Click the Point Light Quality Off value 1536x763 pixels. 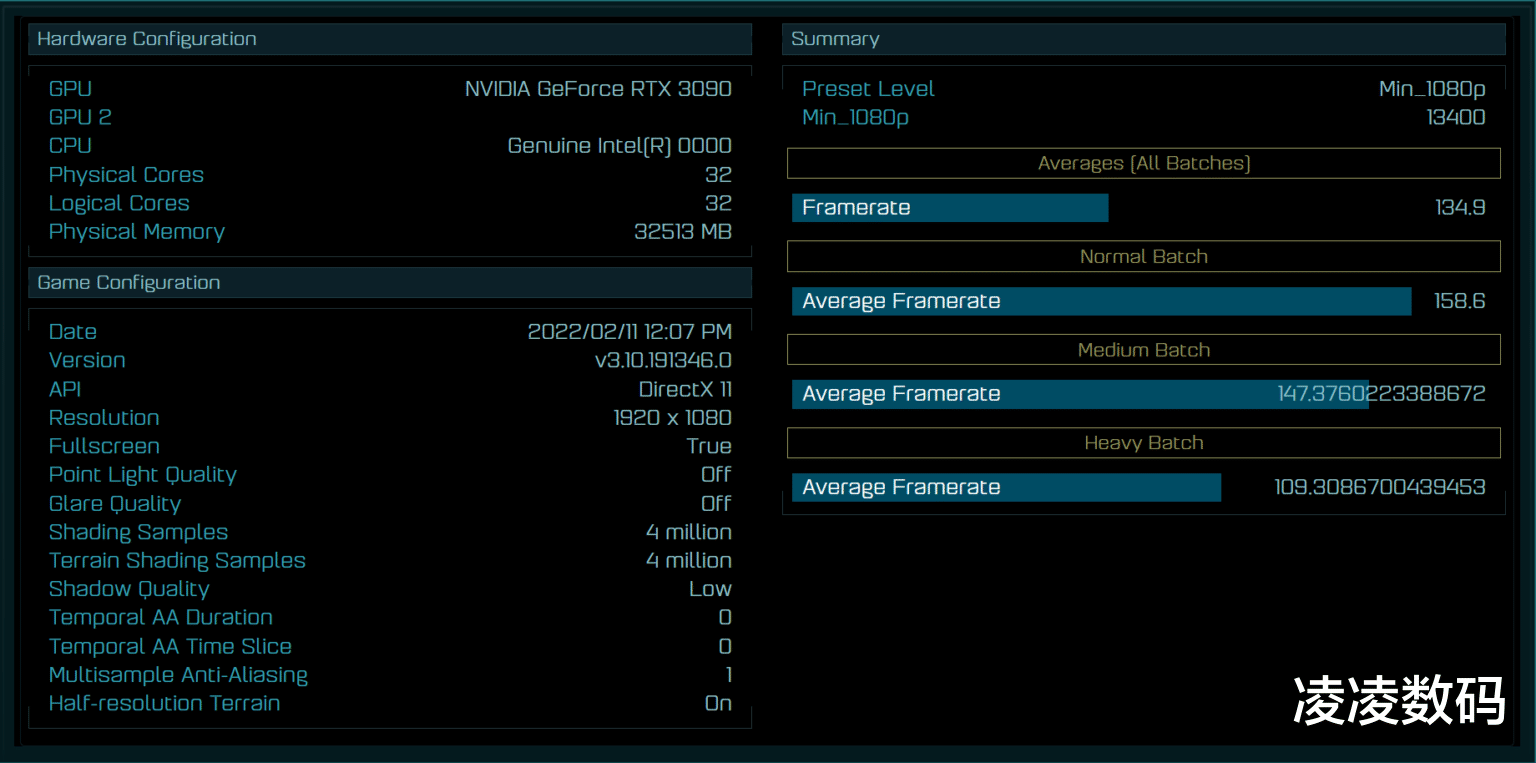point(716,475)
